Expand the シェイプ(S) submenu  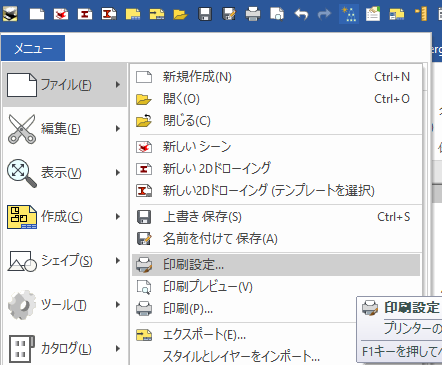[x=65, y=261]
